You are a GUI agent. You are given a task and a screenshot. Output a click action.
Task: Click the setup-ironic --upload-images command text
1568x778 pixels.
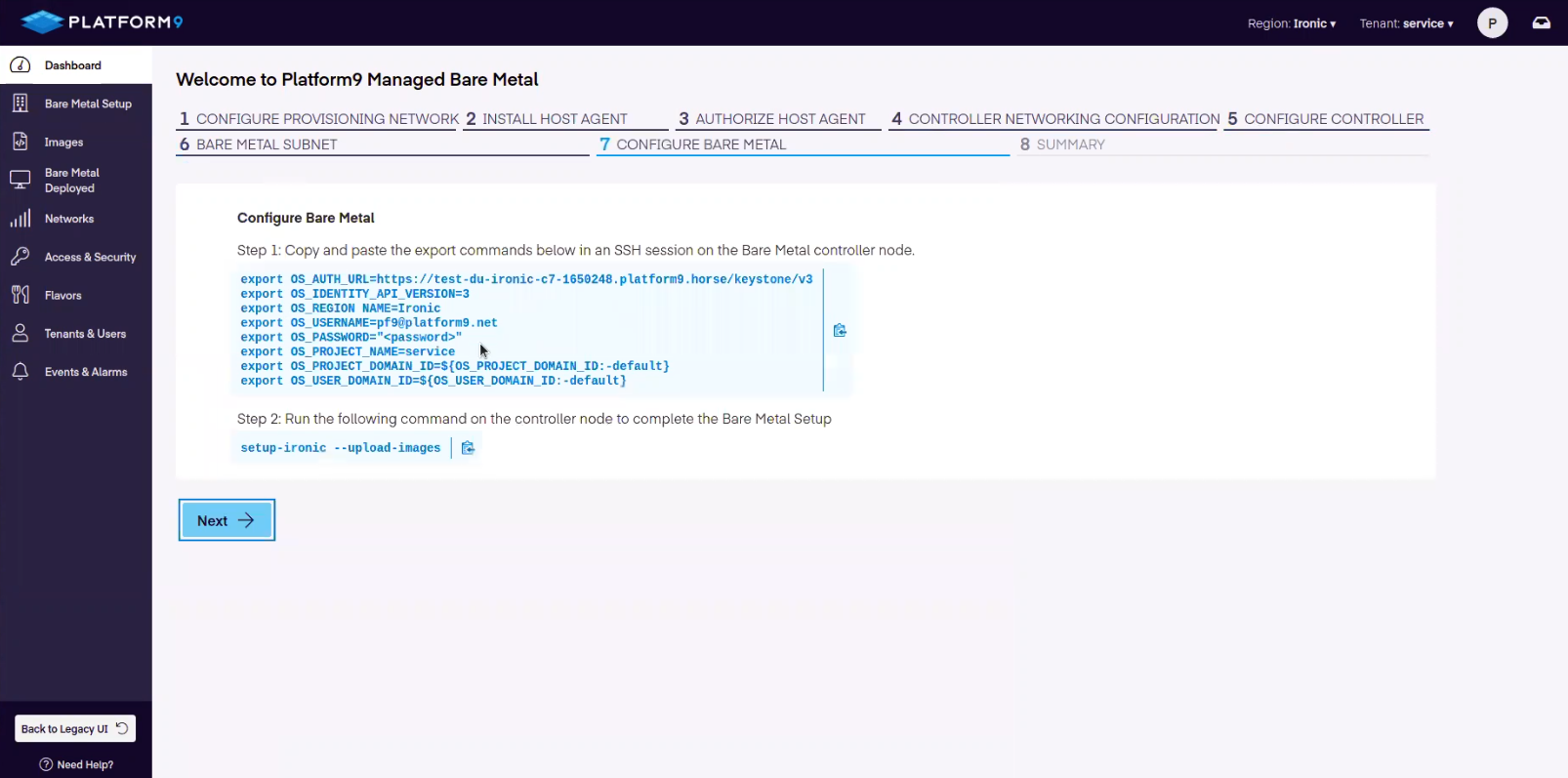[x=340, y=448]
